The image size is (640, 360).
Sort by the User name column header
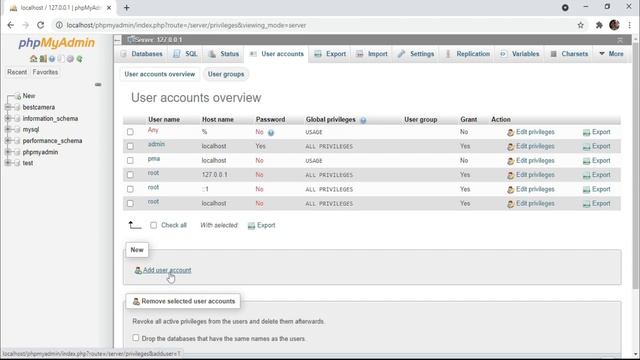pyautogui.click(x=164, y=120)
